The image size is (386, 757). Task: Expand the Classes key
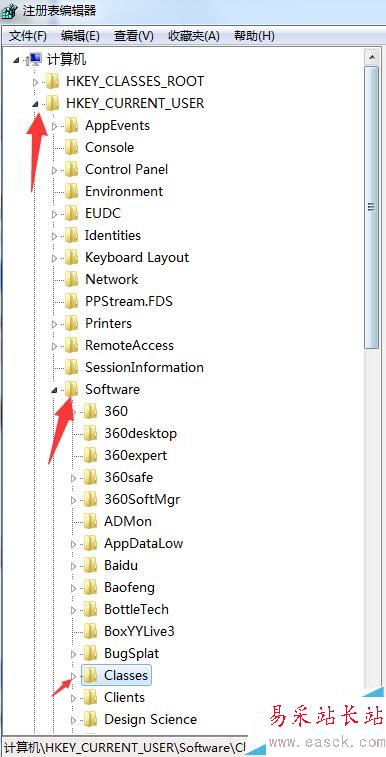(73, 675)
